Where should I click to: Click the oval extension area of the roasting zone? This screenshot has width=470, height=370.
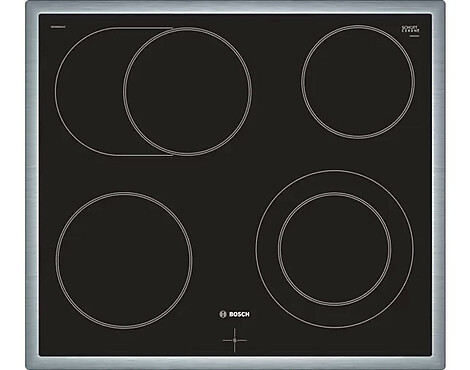coord(89,91)
